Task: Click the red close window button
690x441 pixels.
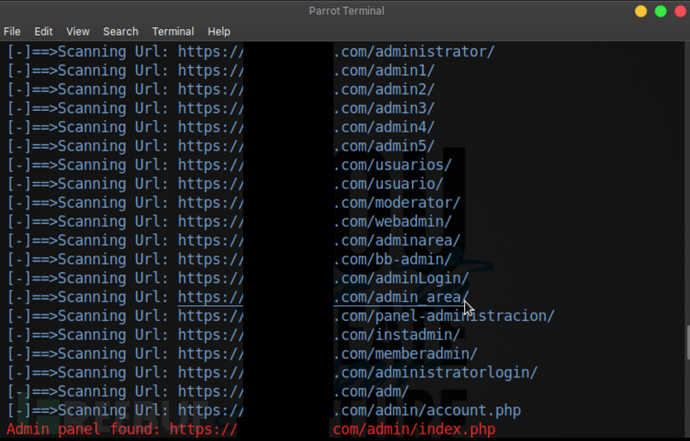Action: coord(680,11)
